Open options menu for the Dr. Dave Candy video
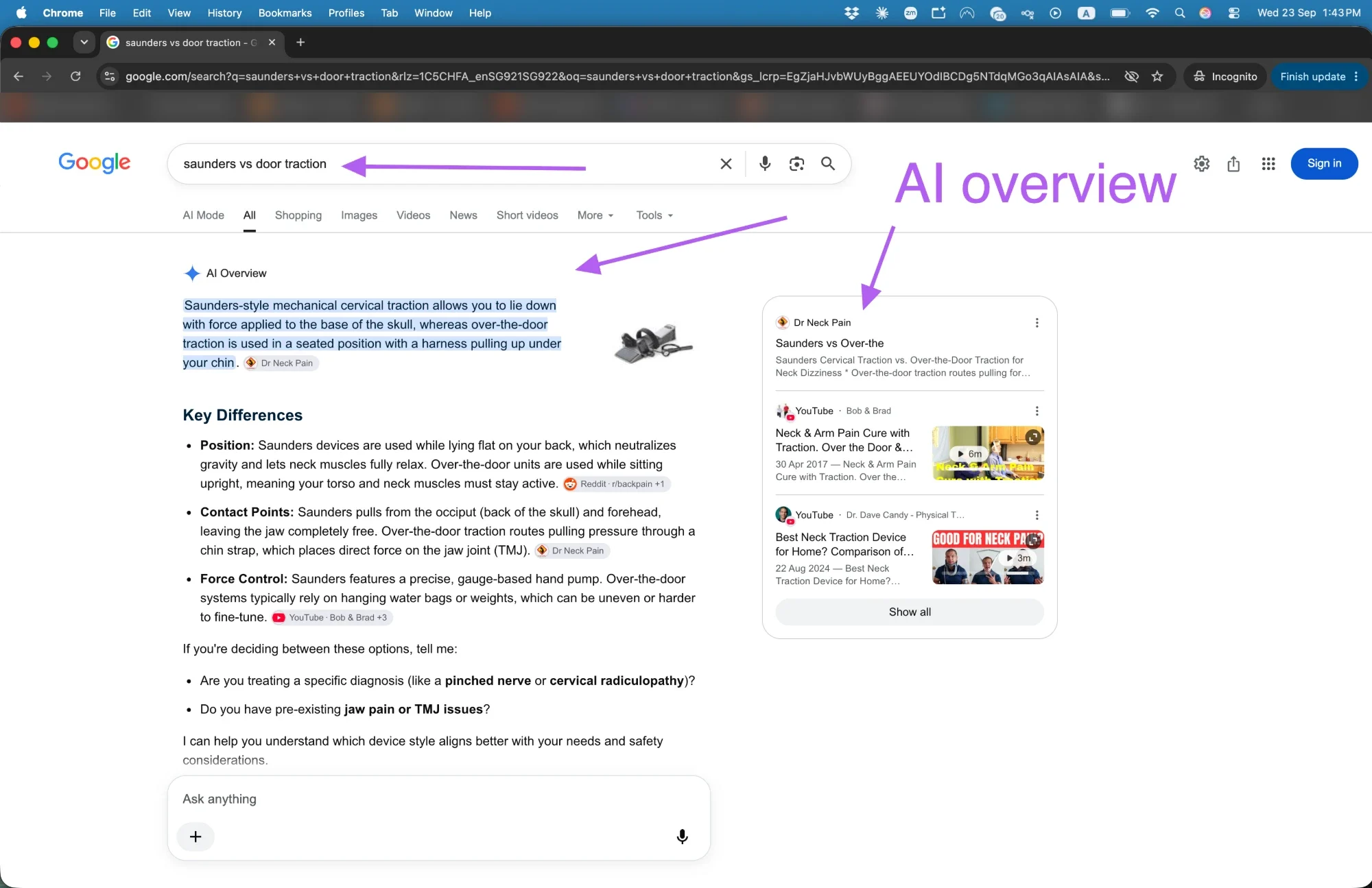The width and height of the screenshot is (1372, 888). pos(1037,515)
